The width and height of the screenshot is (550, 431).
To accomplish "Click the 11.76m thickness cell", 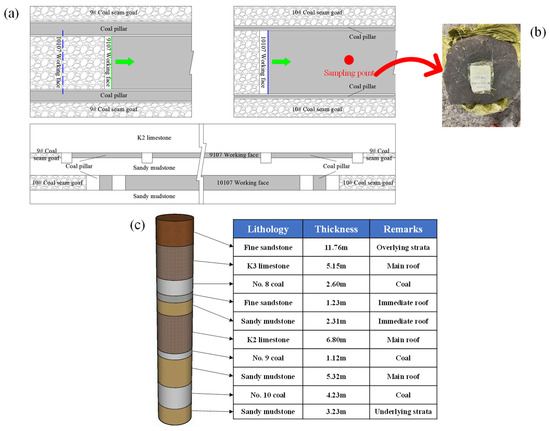I will (x=336, y=247).
